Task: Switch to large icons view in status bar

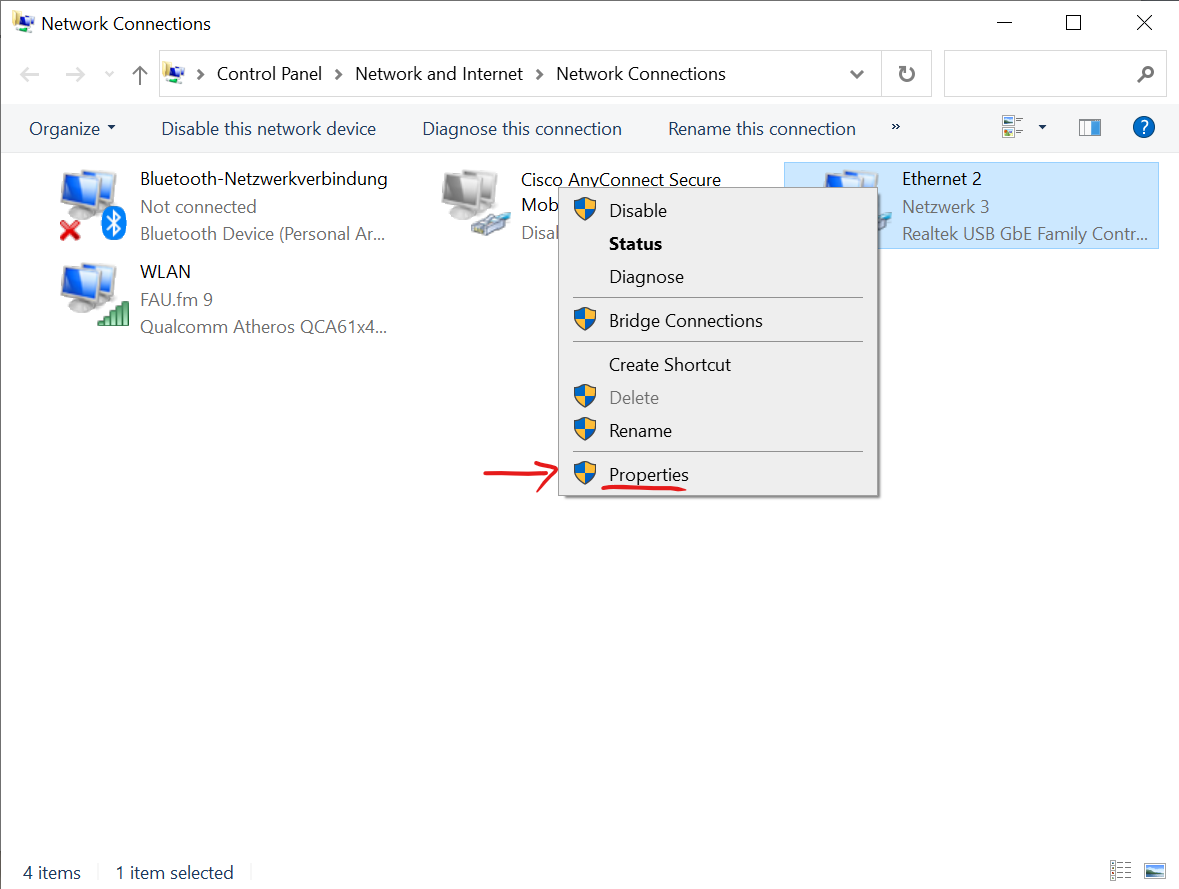Action: pyautogui.click(x=1154, y=871)
